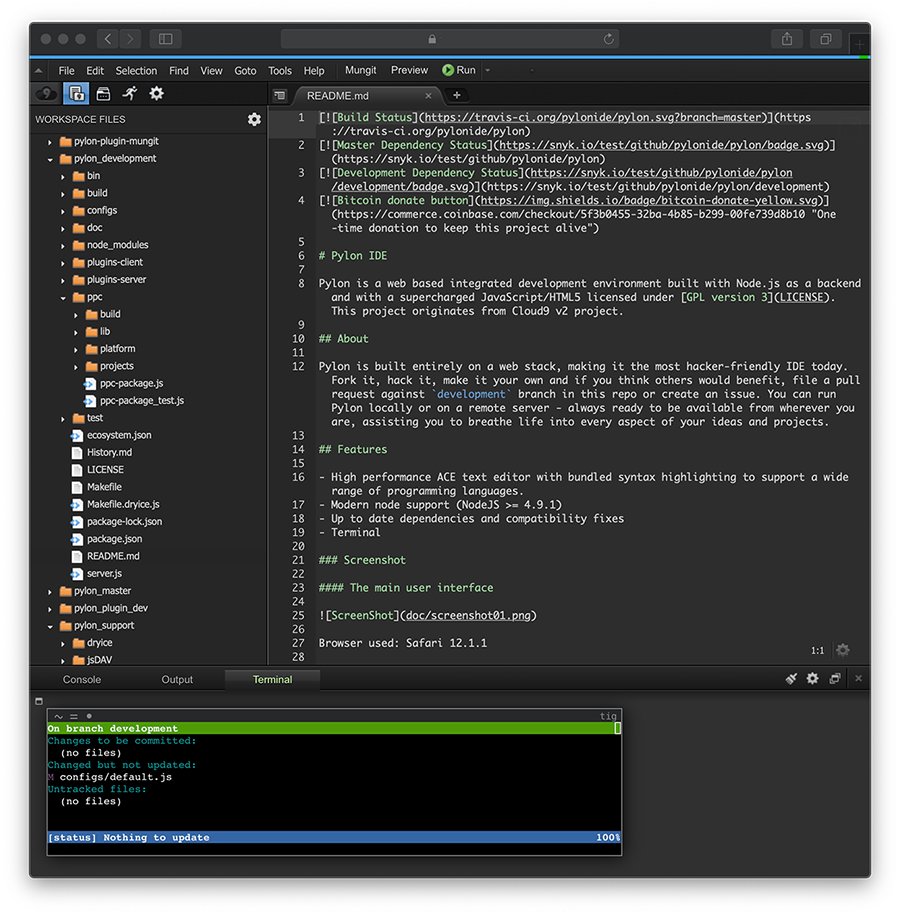Open README.md in the file tree

pyautogui.click(x=113, y=557)
